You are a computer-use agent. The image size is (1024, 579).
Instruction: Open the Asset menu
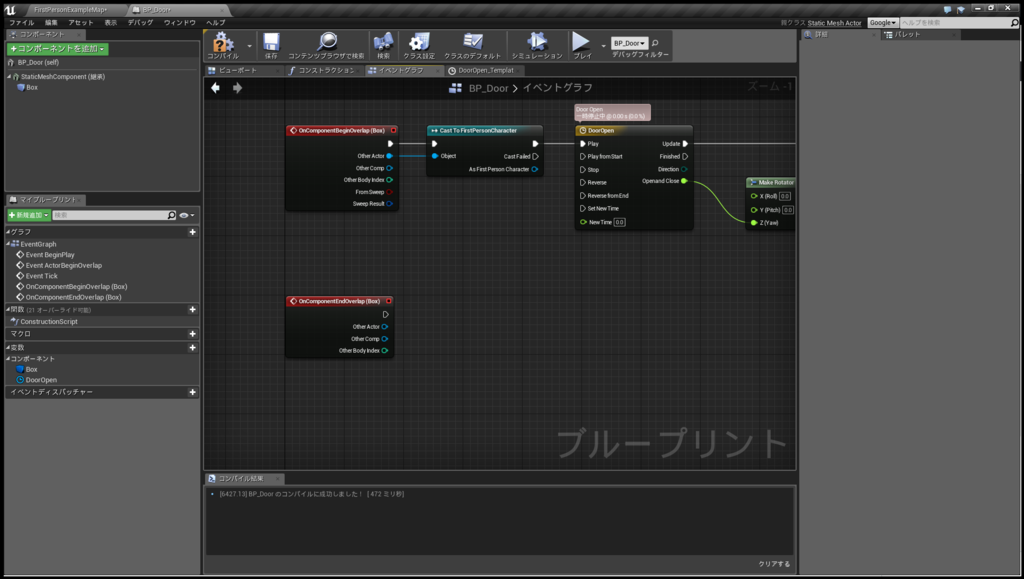pos(80,22)
